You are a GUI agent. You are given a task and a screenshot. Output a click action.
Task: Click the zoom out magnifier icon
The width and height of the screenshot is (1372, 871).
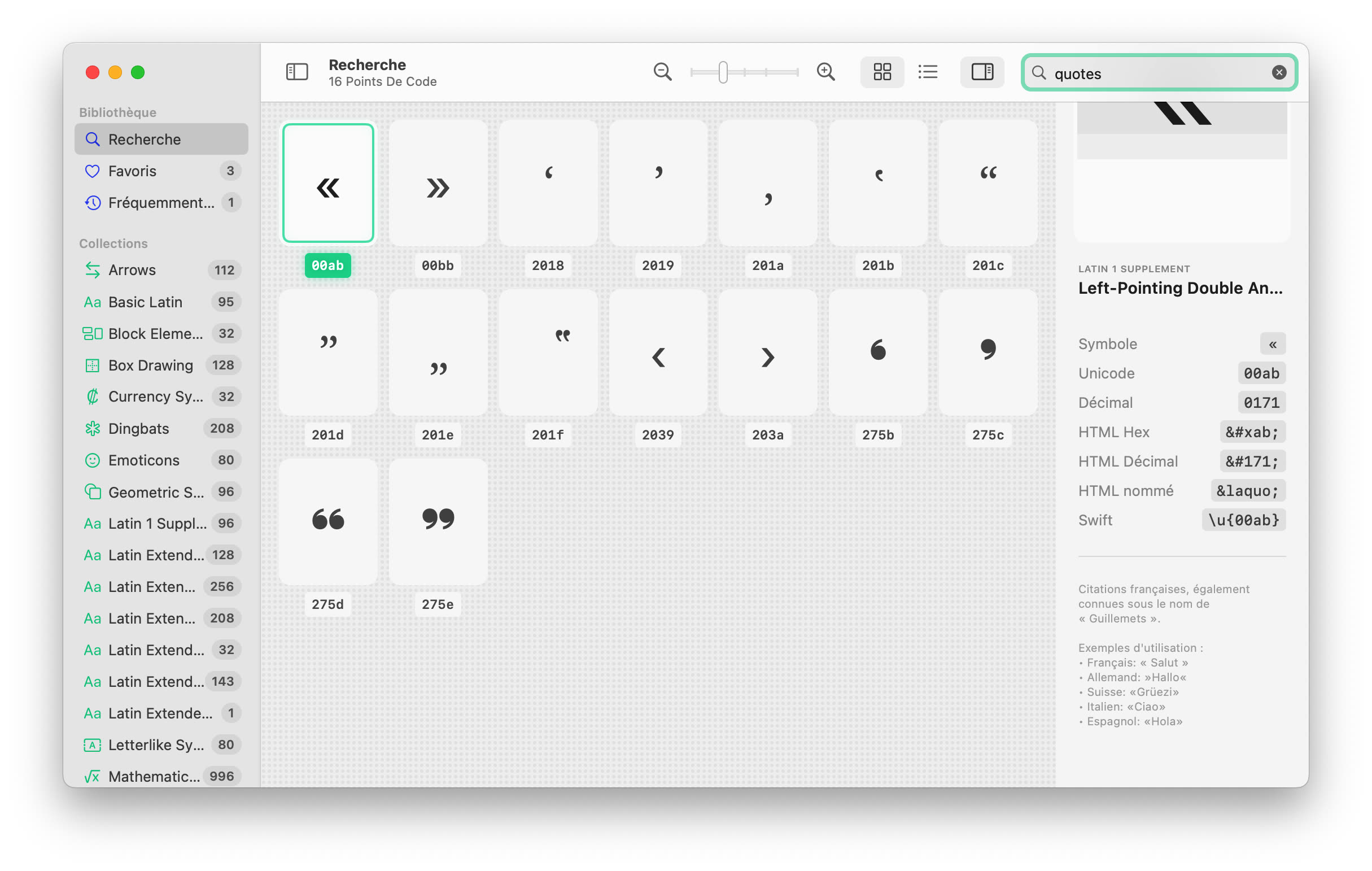tap(662, 72)
